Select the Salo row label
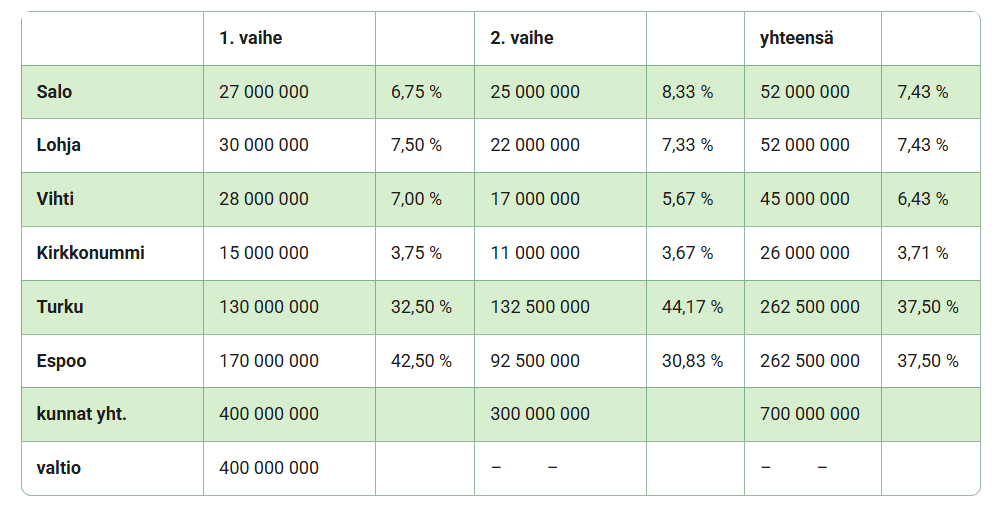The height and width of the screenshot is (511, 1000). pos(54,92)
